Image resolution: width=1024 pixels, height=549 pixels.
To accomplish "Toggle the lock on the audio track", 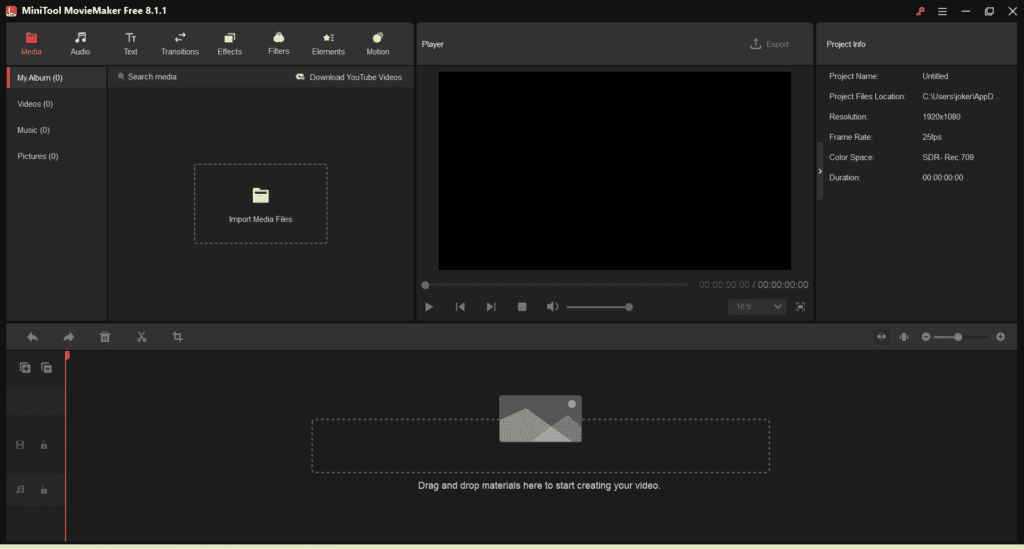I will click(x=44, y=490).
